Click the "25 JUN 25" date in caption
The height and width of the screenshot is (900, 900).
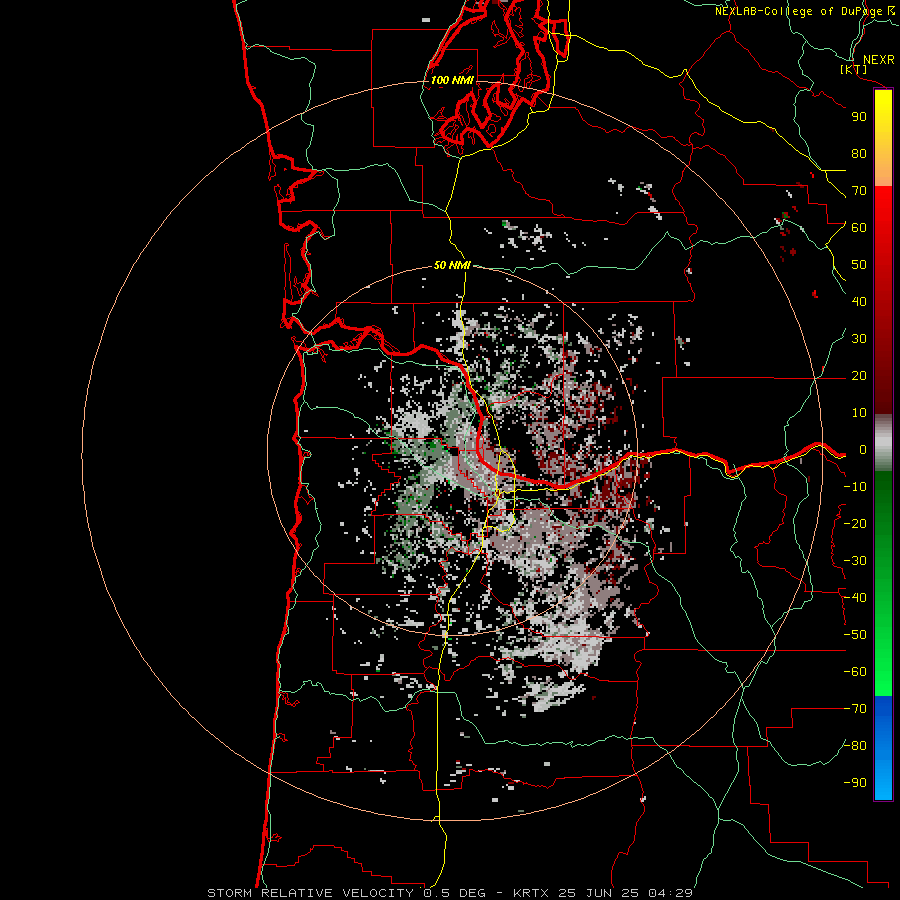599,893
